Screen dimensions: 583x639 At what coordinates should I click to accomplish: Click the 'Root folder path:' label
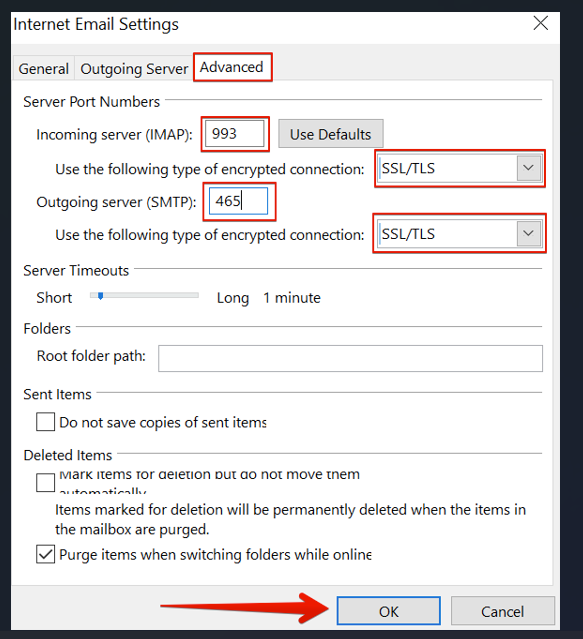[x=91, y=356]
